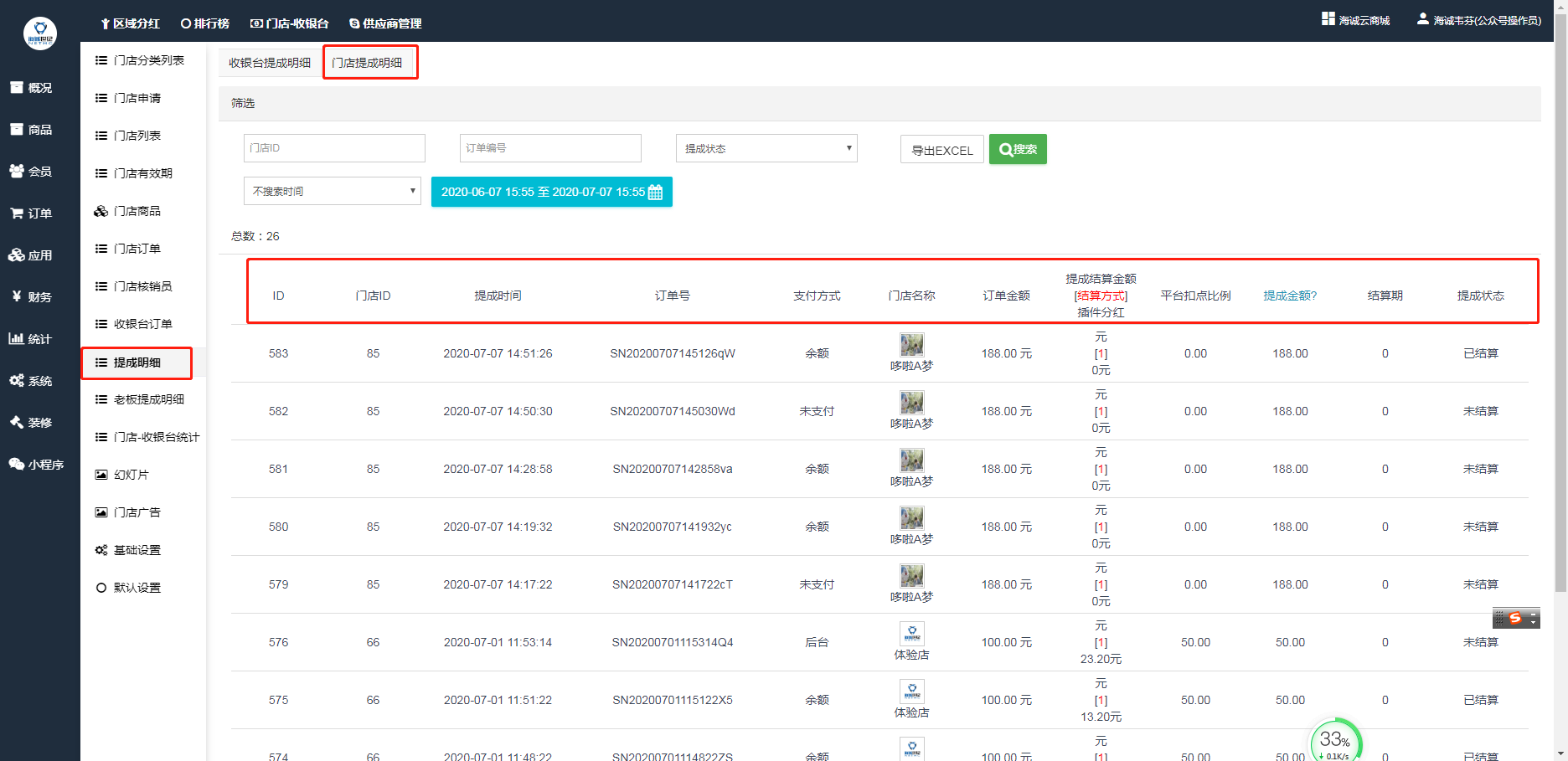Open 区域分红 in top navigation
1568x761 pixels.
[x=130, y=23]
